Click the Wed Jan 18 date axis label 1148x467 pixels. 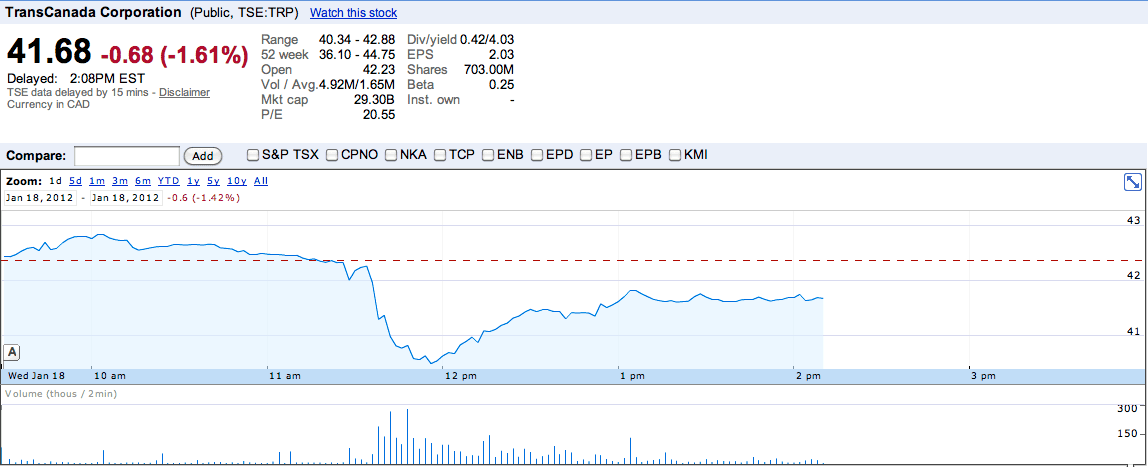tap(36, 376)
